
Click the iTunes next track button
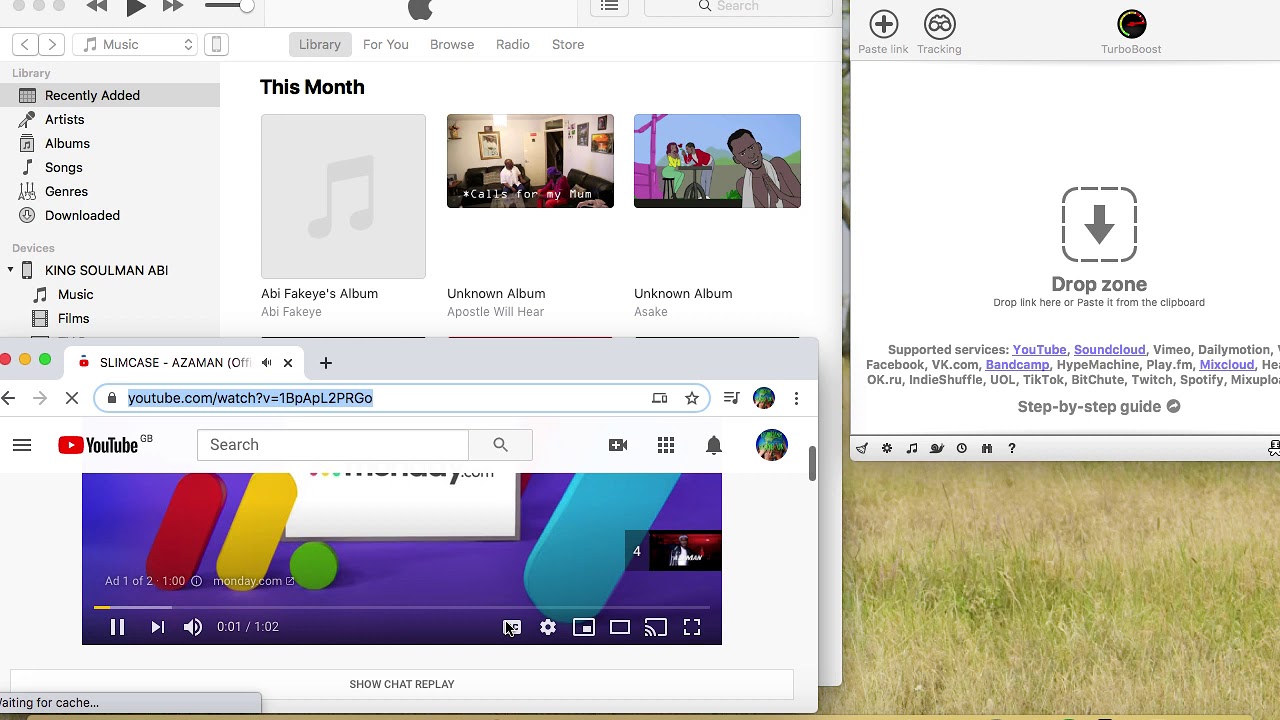(173, 6)
